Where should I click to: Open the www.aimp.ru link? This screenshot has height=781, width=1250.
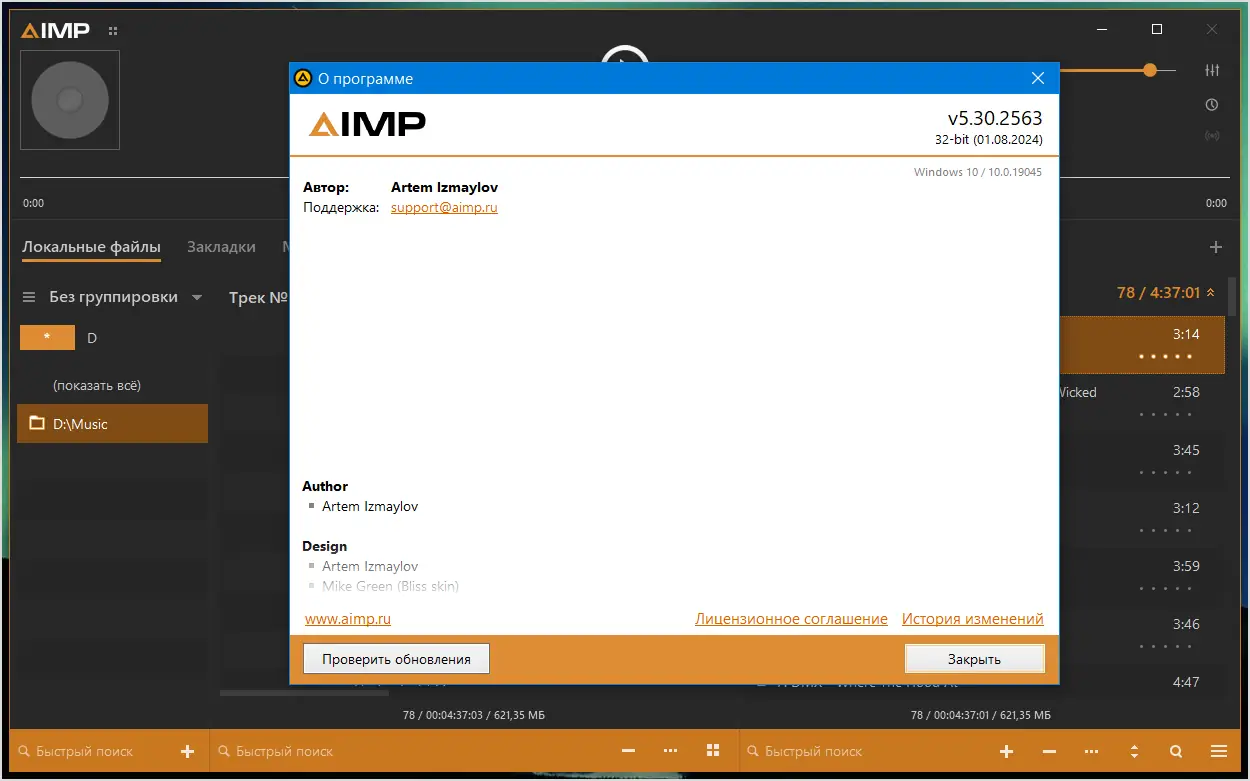348,619
